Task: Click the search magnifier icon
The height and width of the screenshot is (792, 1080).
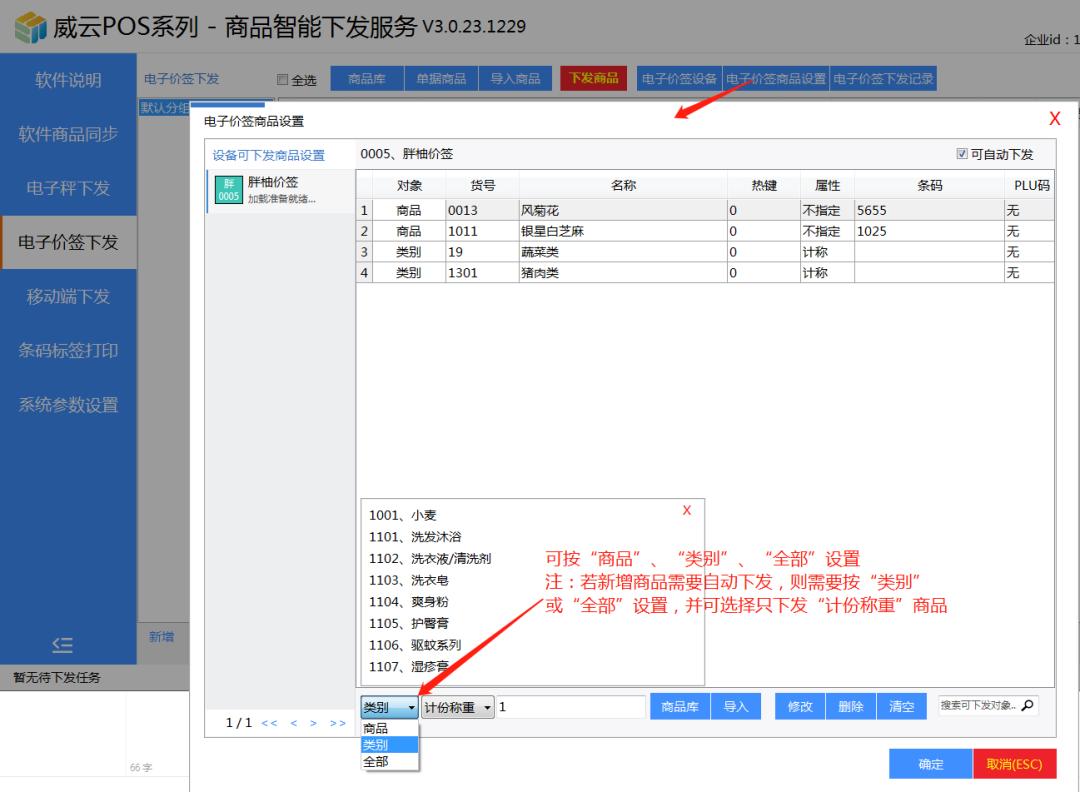Action: [x=1026, y=706]
